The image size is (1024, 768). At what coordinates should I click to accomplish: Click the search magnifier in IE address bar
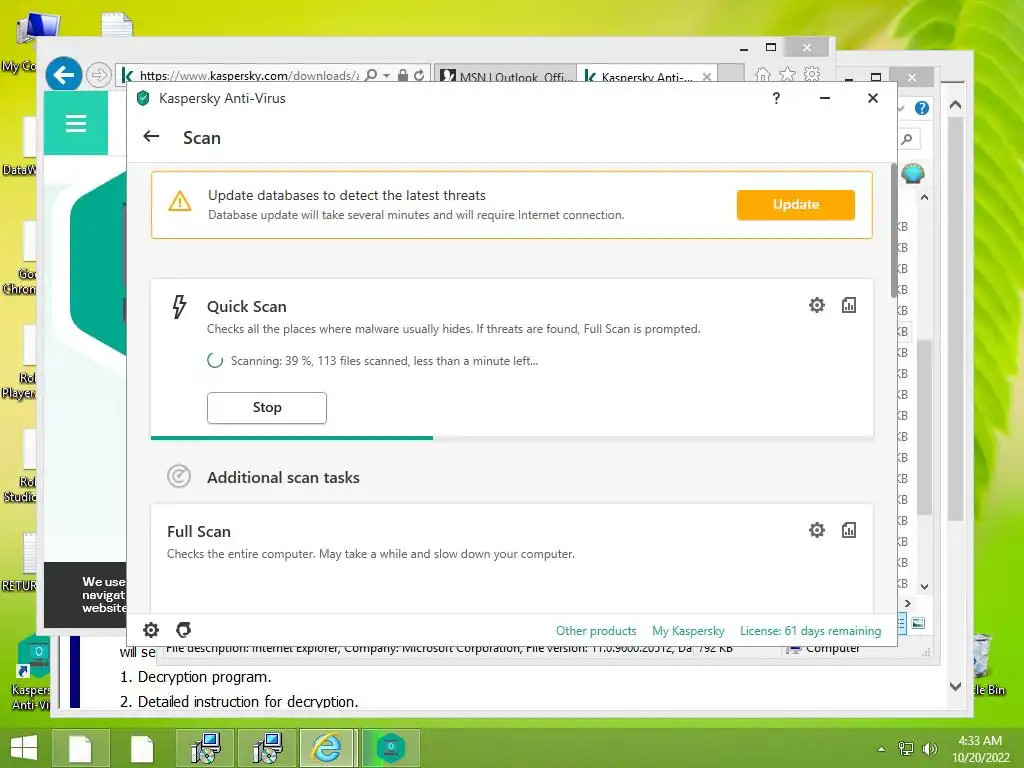371,75
